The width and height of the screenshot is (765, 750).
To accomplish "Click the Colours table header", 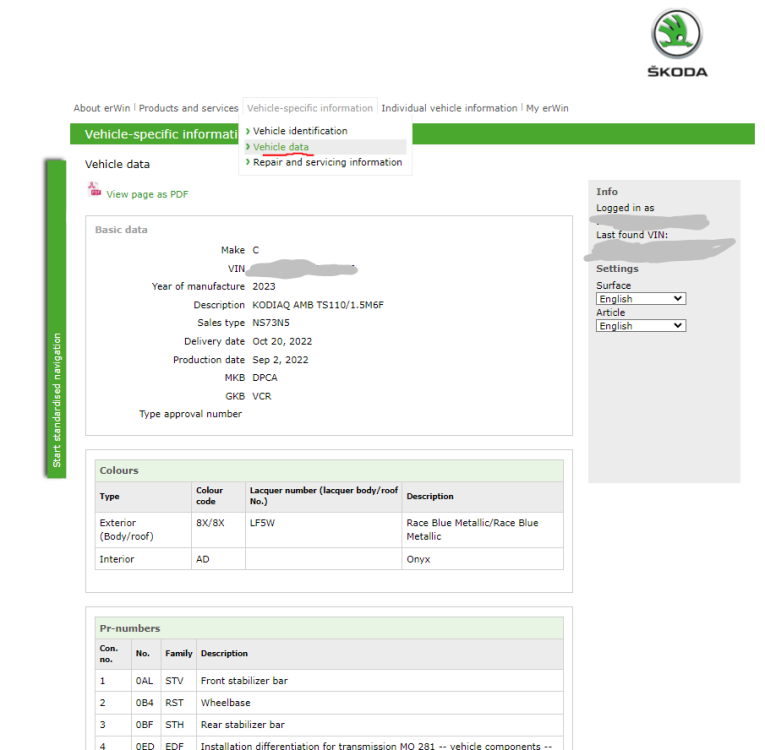I will click(x=329, y=470).
